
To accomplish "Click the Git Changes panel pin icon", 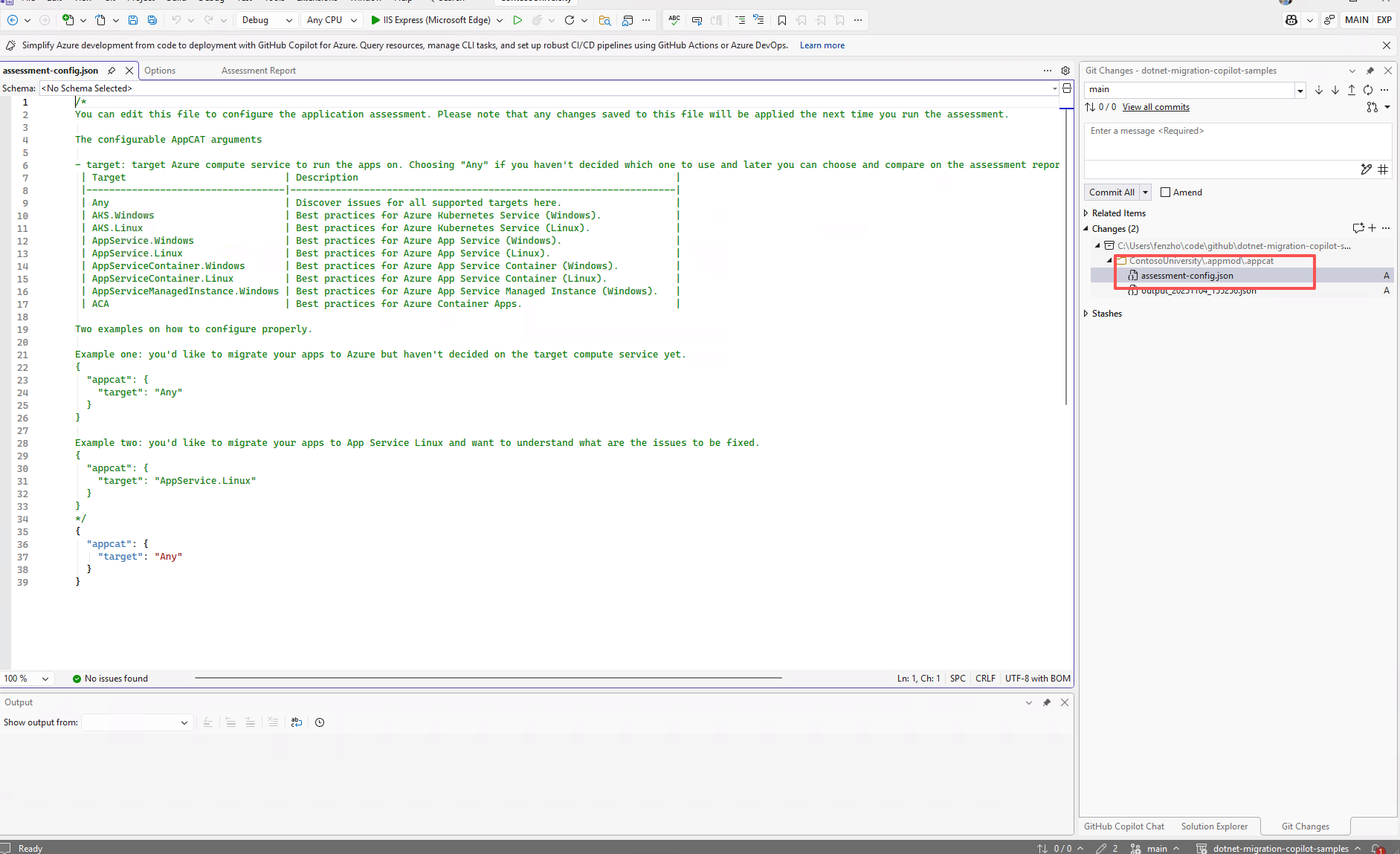I will [1370, 71].
